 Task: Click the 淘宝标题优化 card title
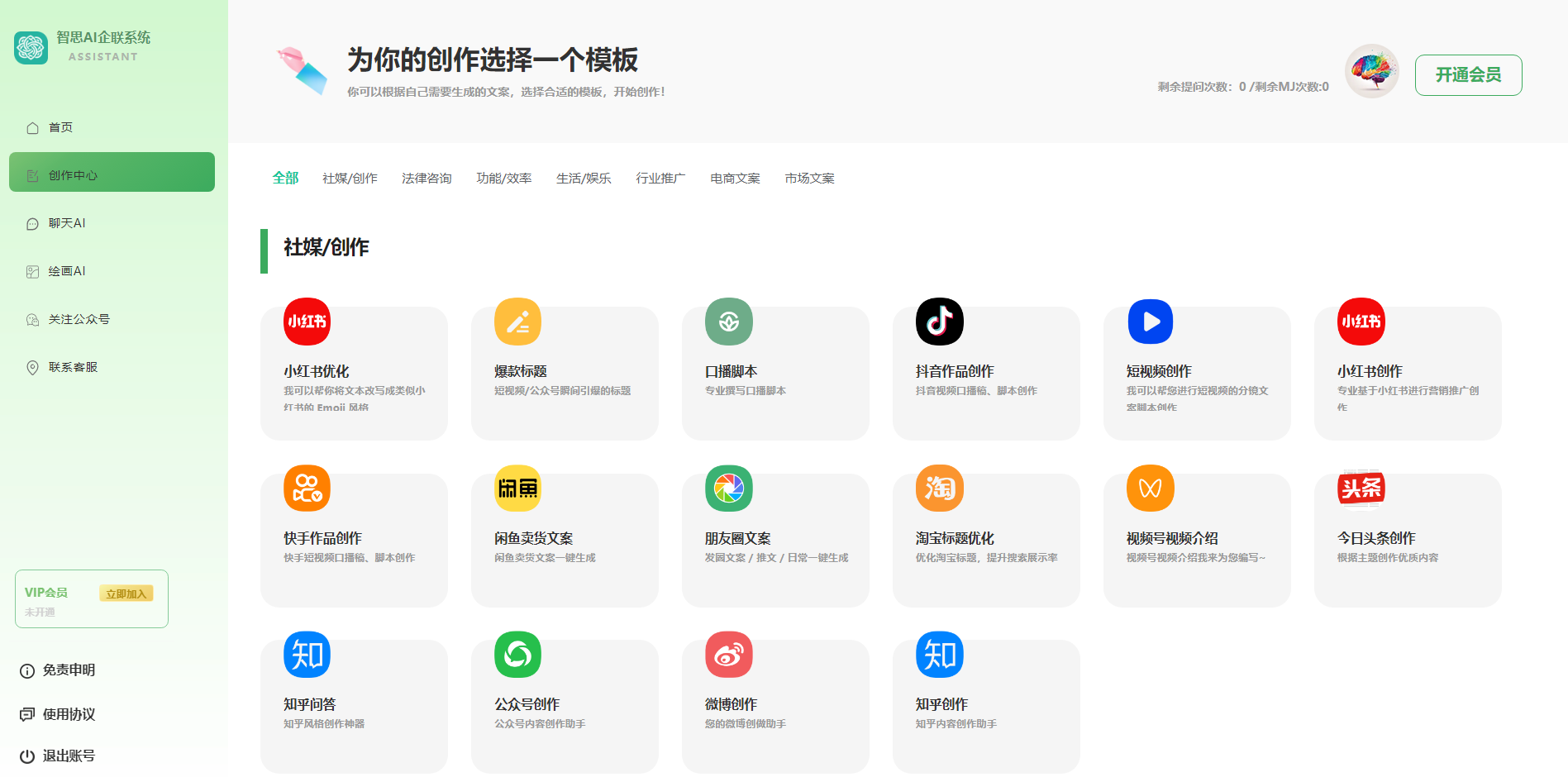(955, 538)
